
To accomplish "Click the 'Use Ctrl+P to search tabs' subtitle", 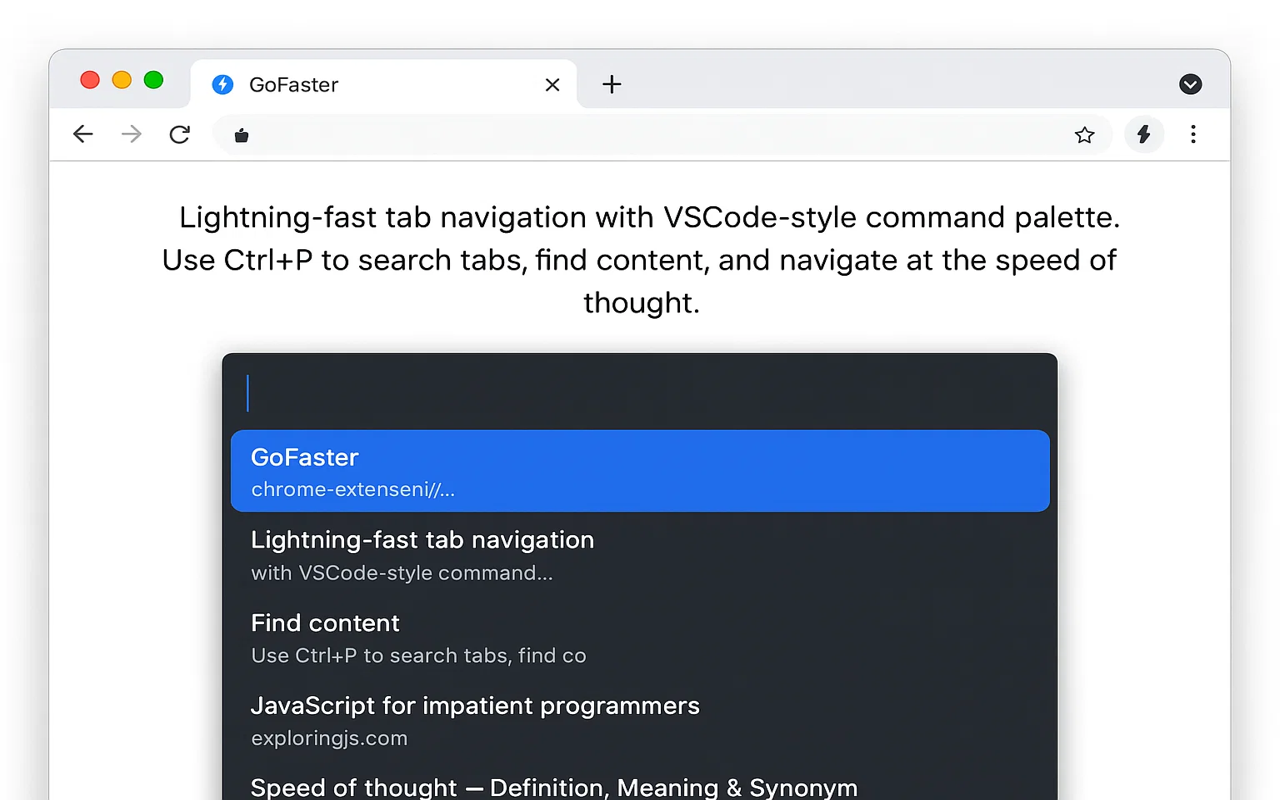I will [x=418, y=656].
